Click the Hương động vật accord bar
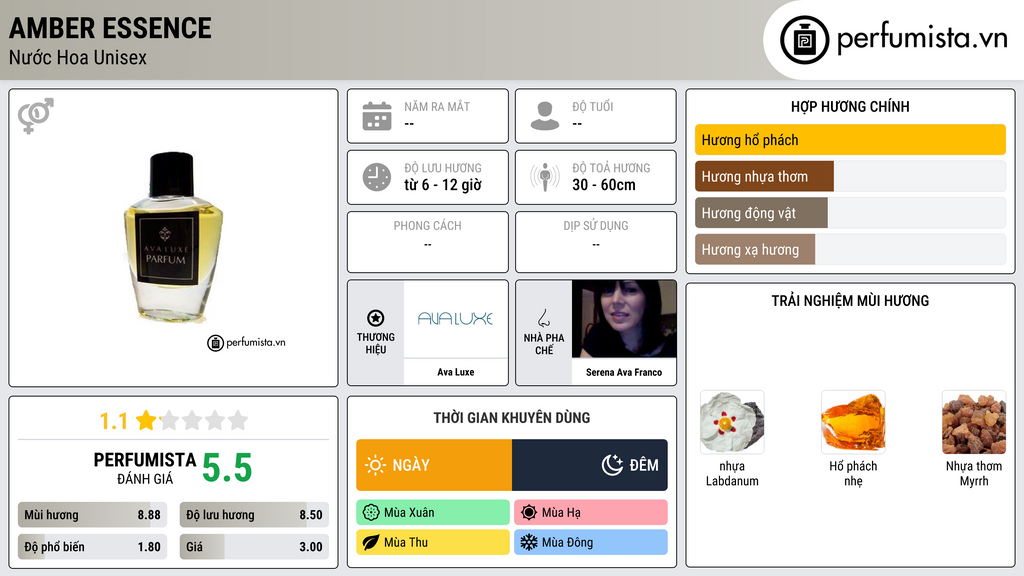 (x=850, y=213)
